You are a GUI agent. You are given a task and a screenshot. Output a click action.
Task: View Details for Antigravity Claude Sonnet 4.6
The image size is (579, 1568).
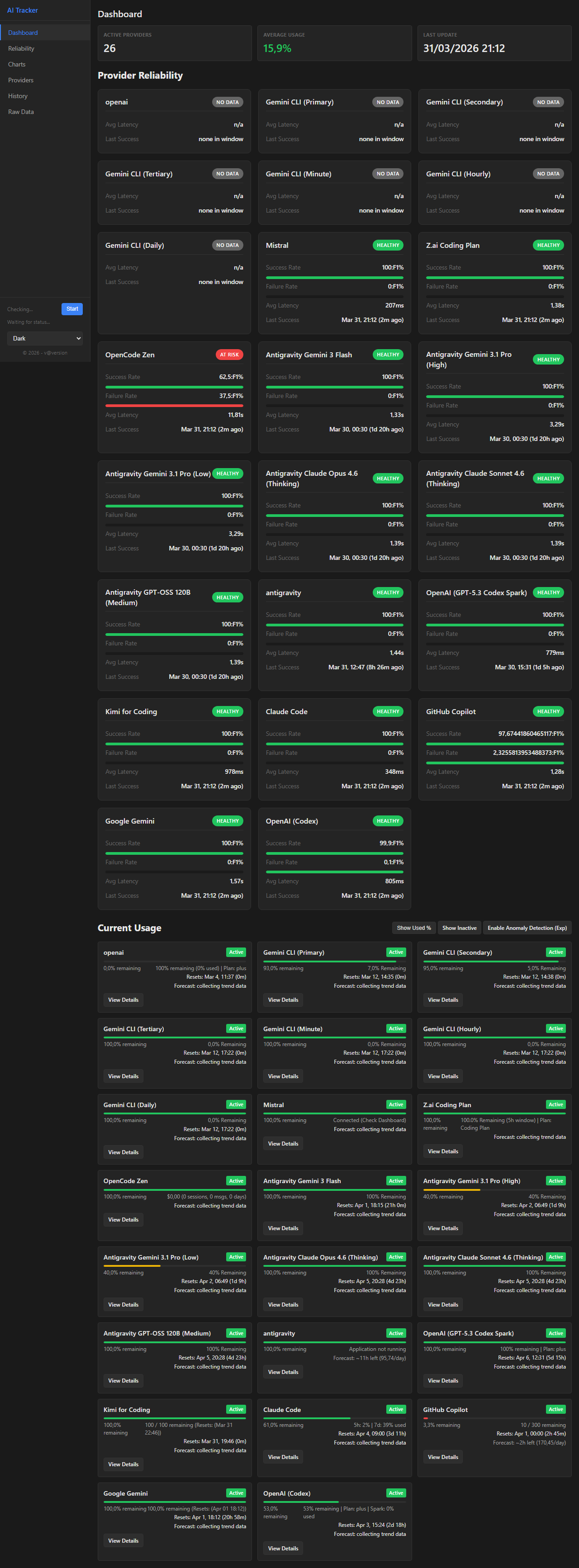[x=443, y=1304]
